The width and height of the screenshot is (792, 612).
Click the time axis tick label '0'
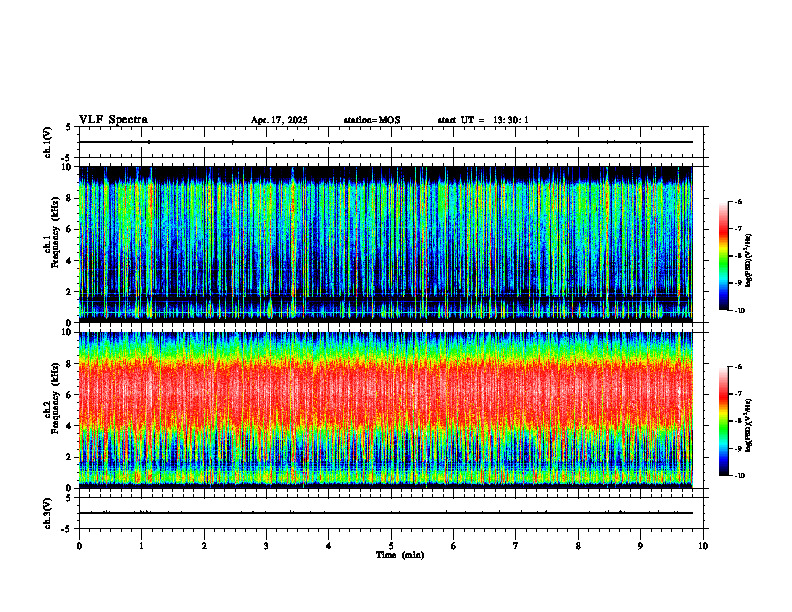point(79,546)
